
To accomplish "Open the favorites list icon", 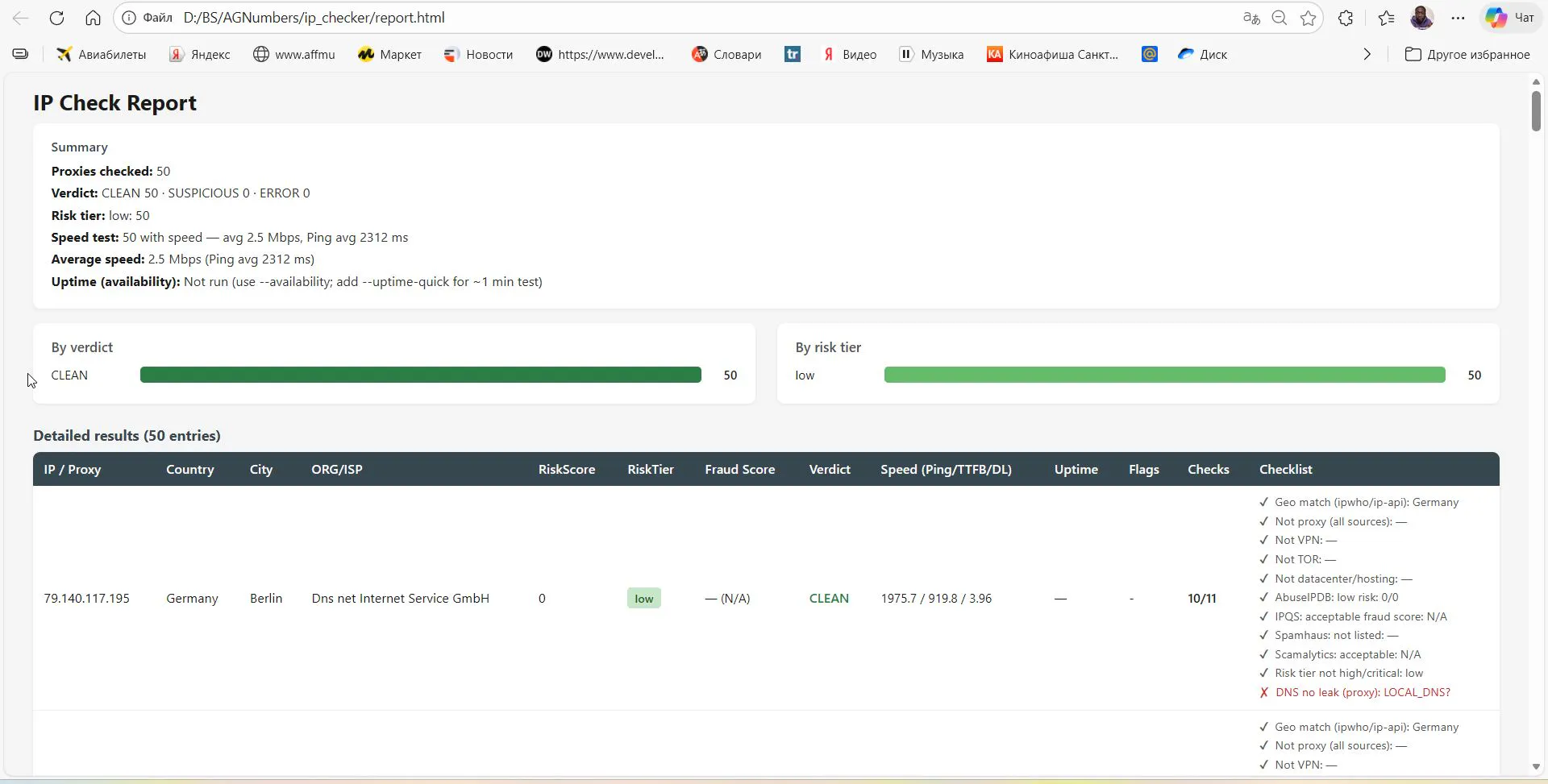I will click(x=1386, y=18).
